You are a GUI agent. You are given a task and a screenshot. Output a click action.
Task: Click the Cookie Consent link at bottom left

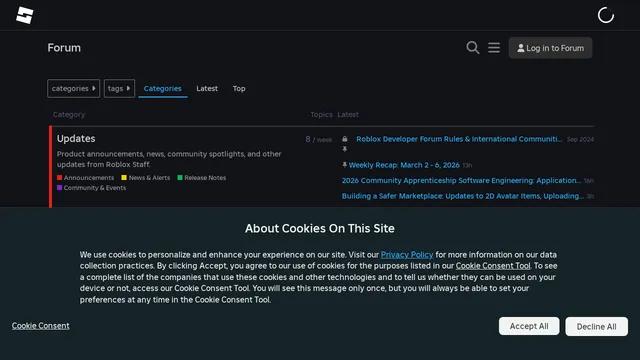tap(40, 326)
